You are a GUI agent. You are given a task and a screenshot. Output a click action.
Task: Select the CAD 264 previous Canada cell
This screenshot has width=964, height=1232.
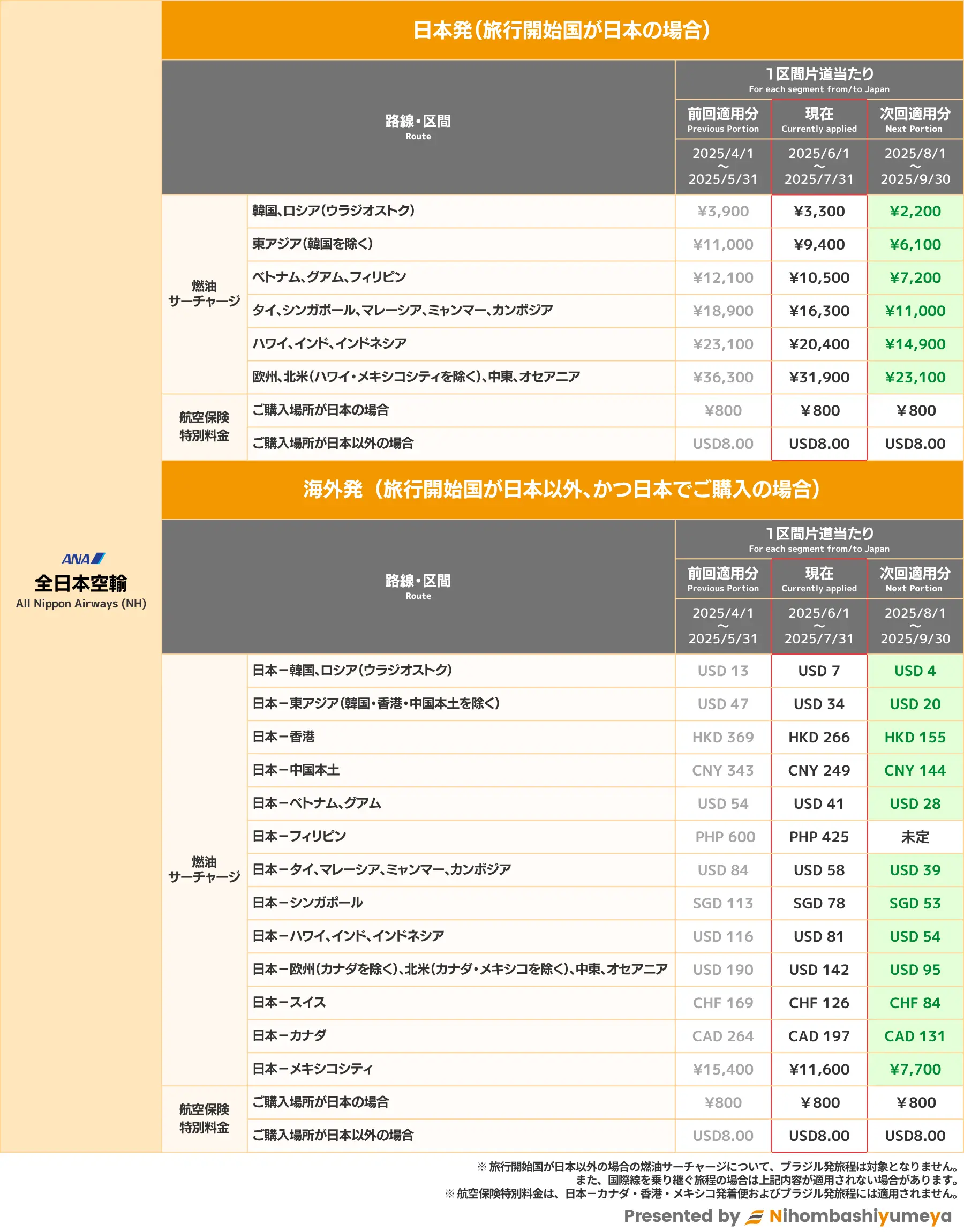tap(723, 1036)
